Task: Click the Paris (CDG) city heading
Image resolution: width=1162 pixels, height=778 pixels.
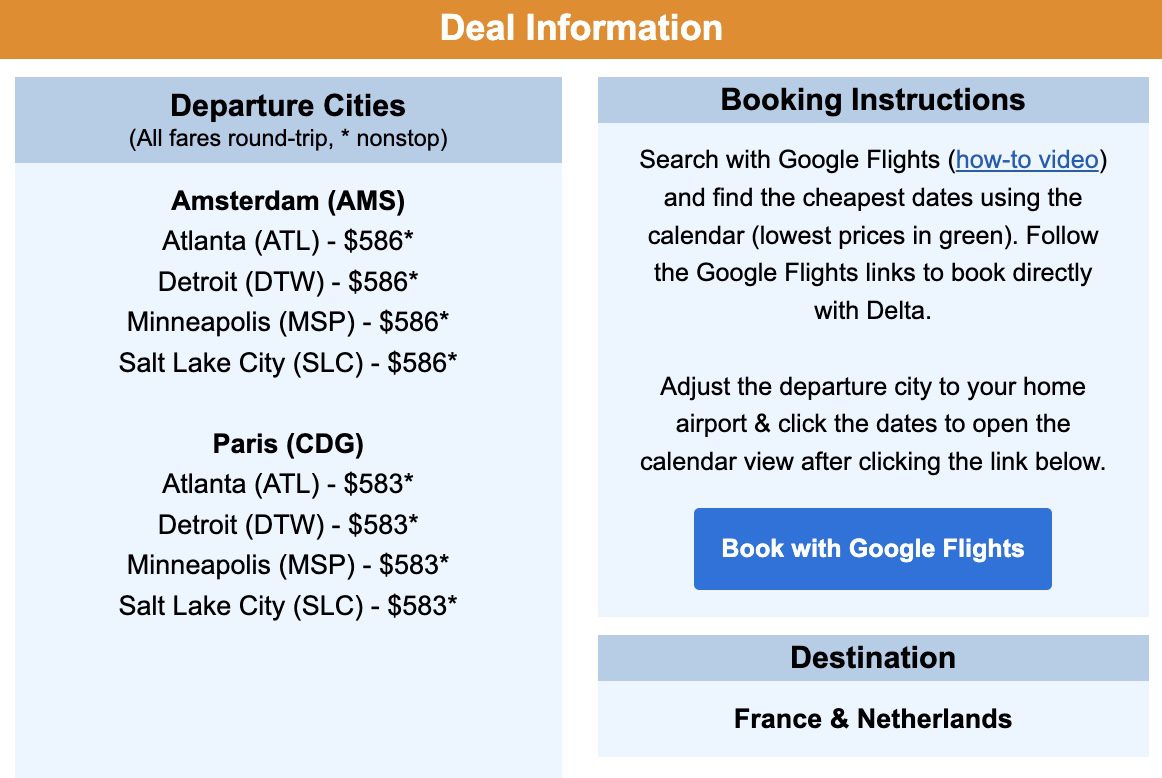Action: (287, 443)
